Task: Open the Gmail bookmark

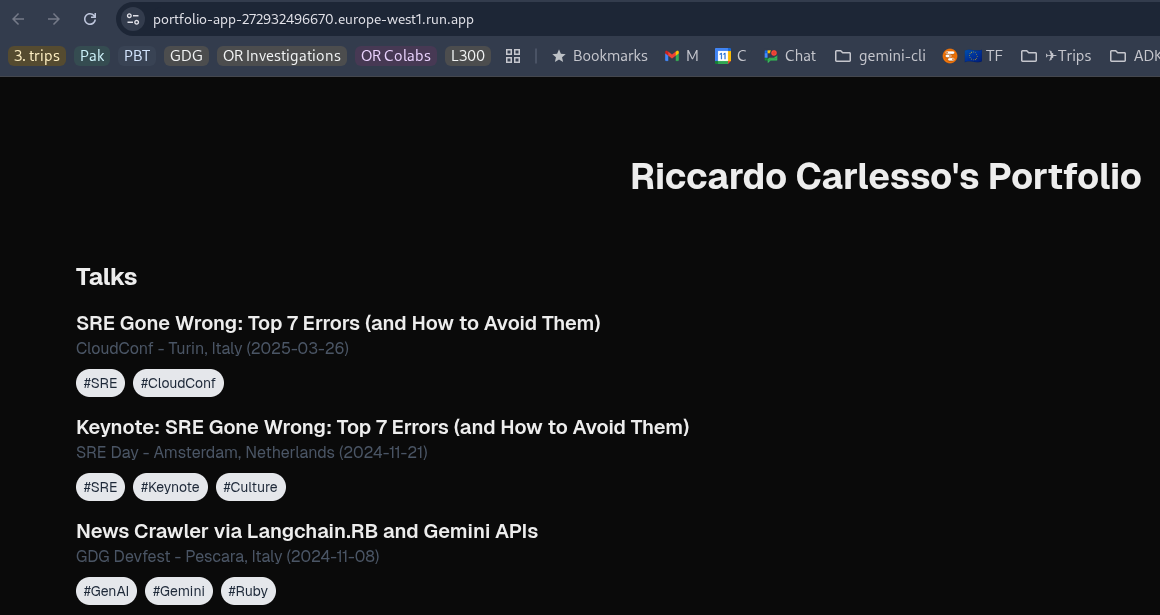Action: click(x=681, y=56)
